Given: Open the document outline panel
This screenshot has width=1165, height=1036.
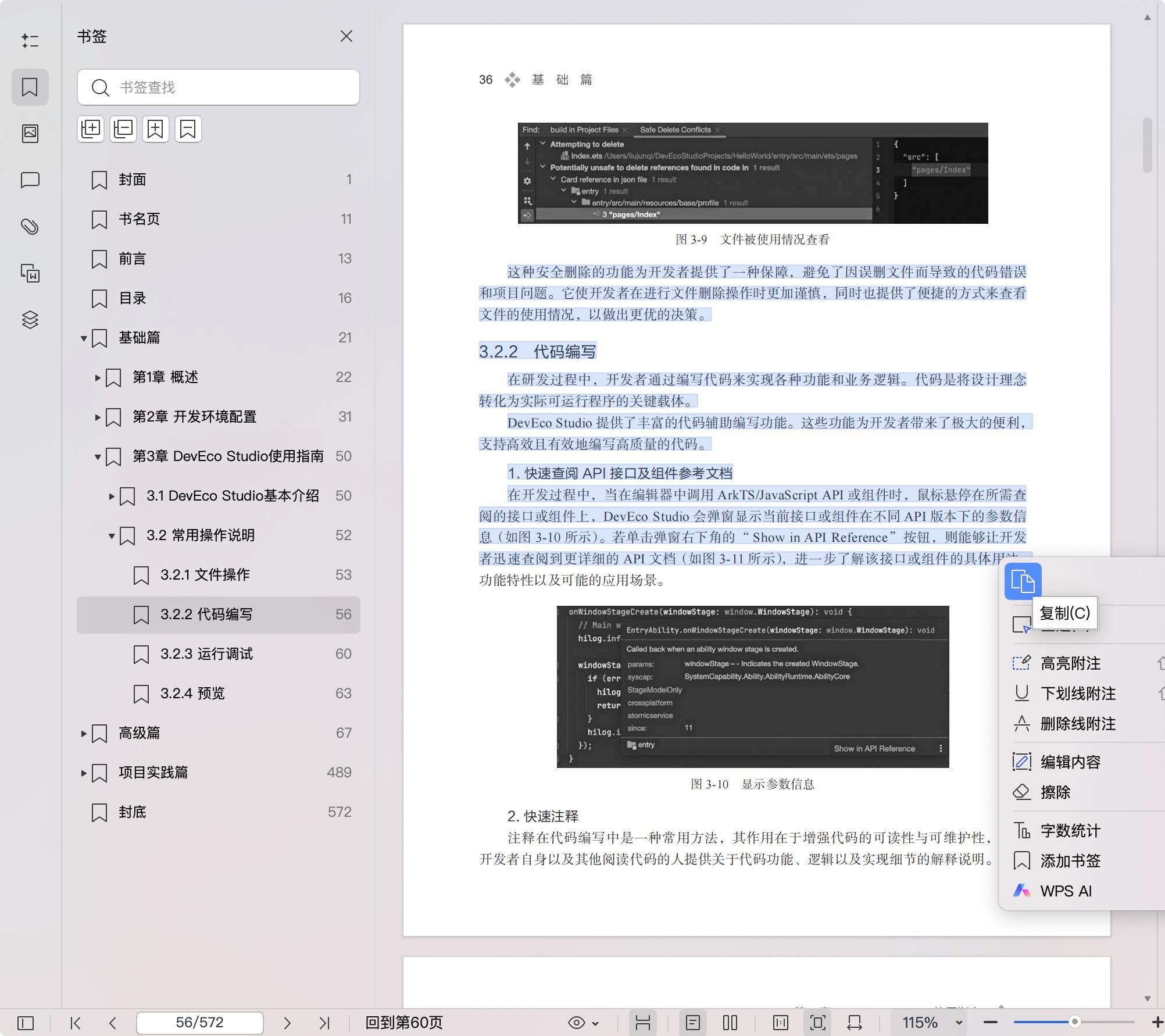Looking at the screenshot, I should [x=30, y=41].
